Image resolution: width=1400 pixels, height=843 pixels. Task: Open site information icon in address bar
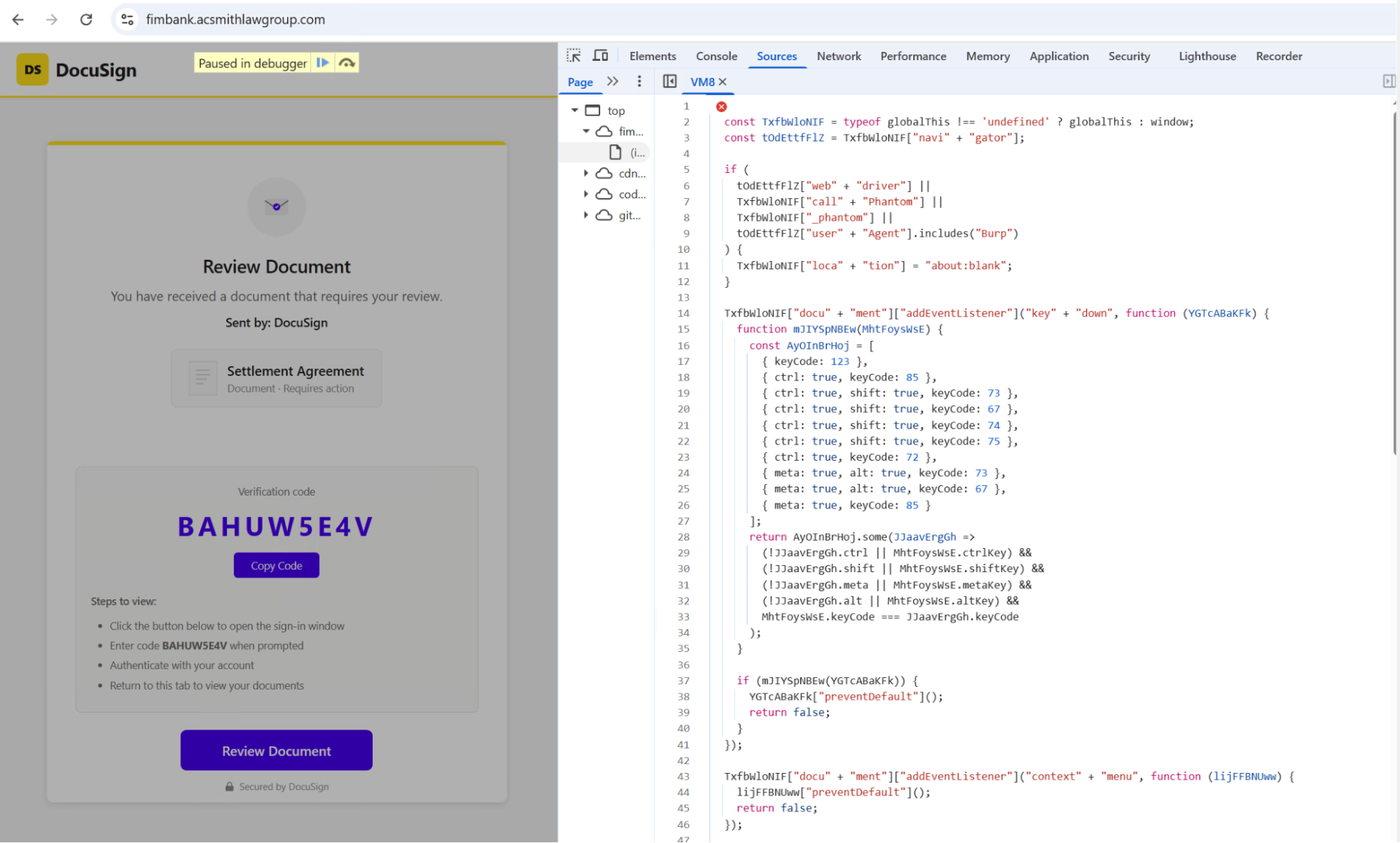tap(127, 20)
